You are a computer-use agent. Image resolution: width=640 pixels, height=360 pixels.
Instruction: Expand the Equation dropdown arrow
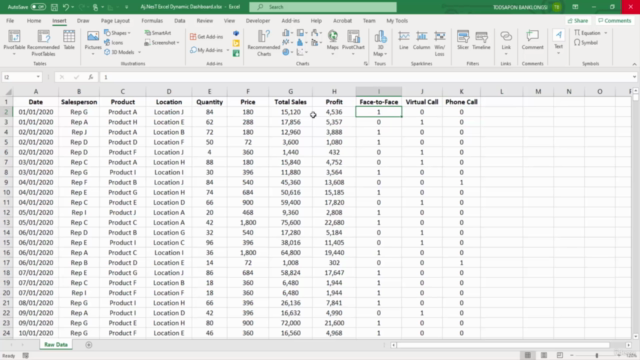click(606, 33)
